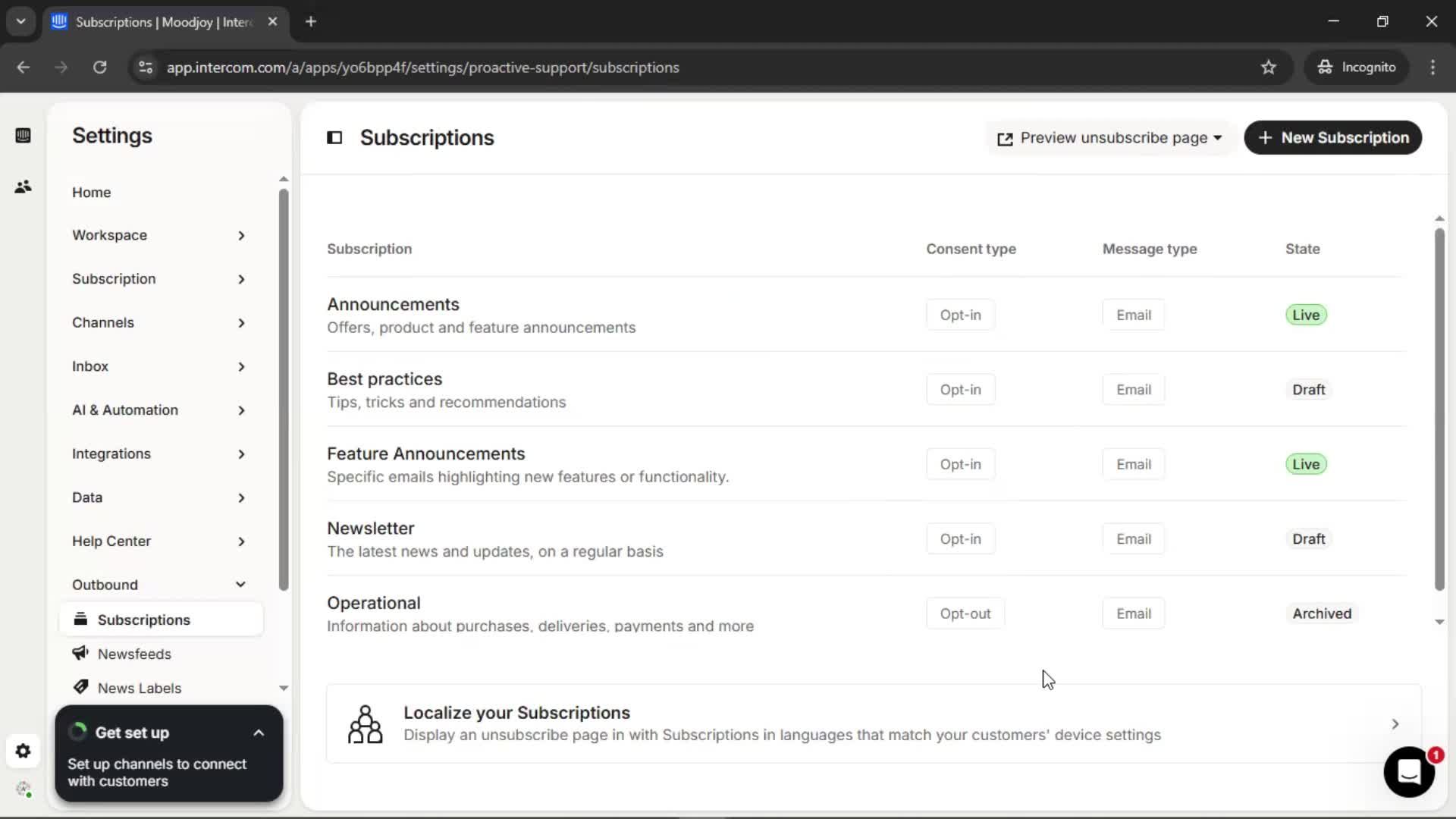1456x819 pixels.
Task: Open the Intercom Messenger chat bubble
Action: [1409, 772]
